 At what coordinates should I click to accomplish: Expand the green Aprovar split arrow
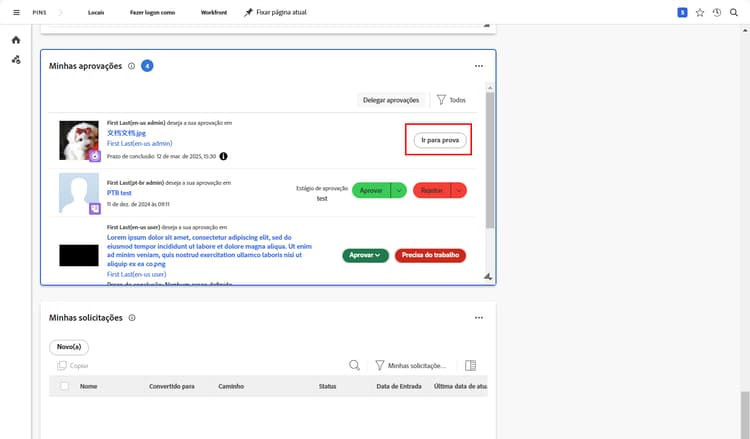[398, 190]
